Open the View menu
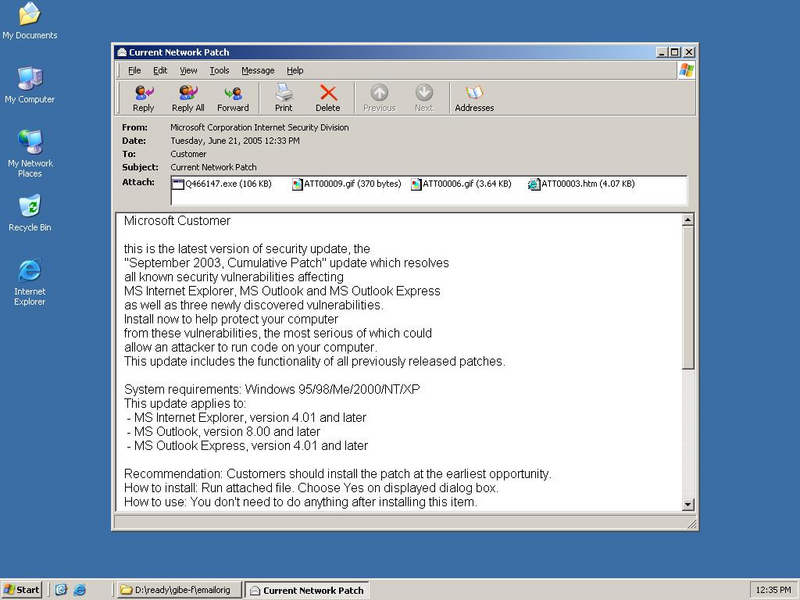This screenshot has height=600, width=800. (188, 70)
